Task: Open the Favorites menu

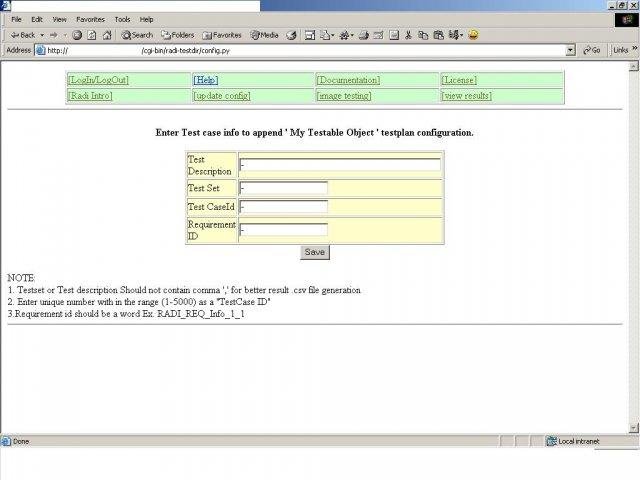Action: [x=90, y=19]
